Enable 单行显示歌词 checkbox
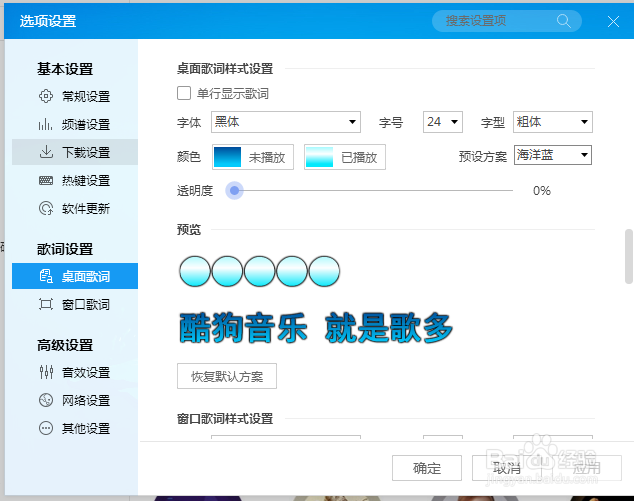This screenshot has height=501, width=634. click(x=184, y=93)
